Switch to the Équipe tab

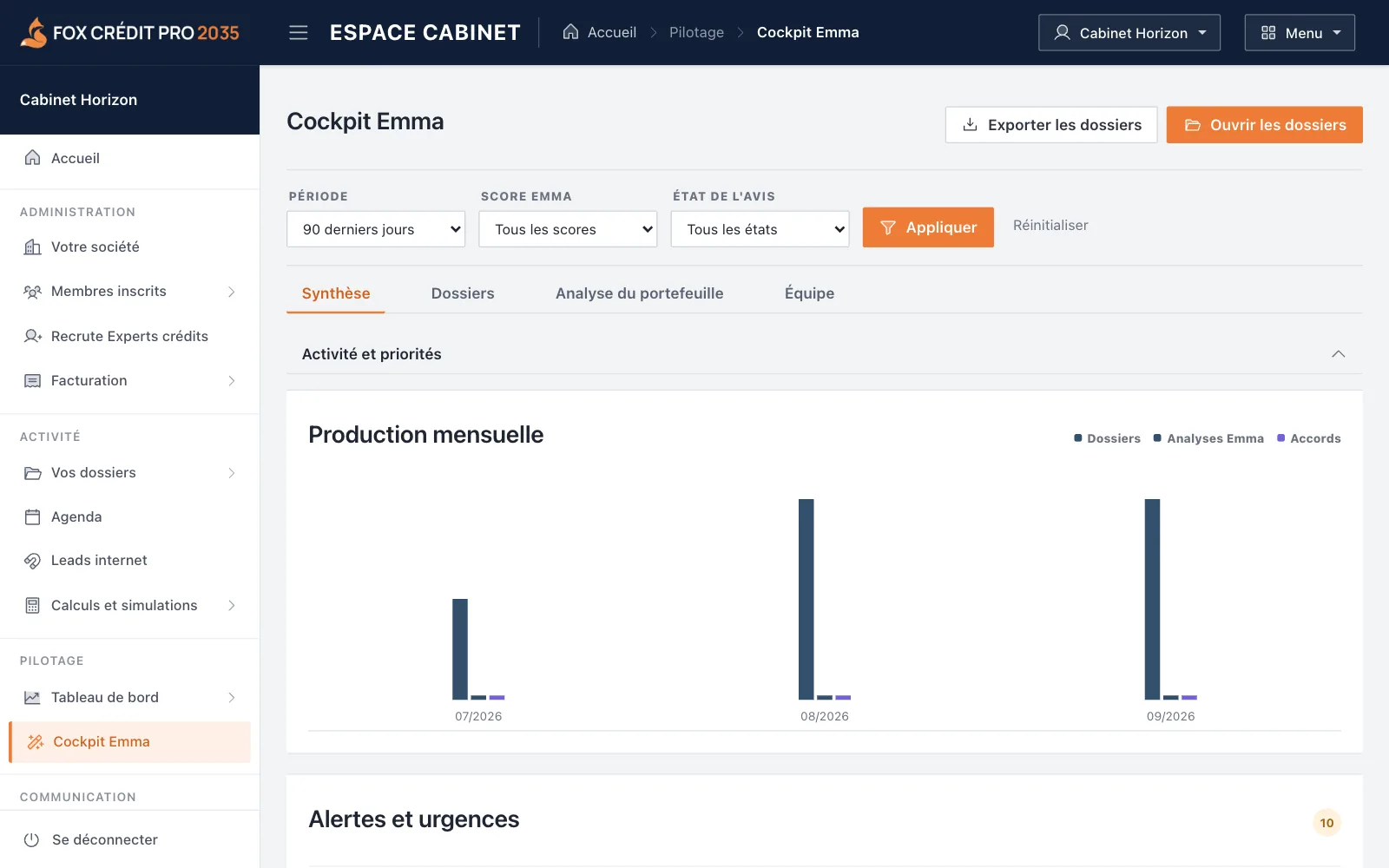click(x=809, y=293)
